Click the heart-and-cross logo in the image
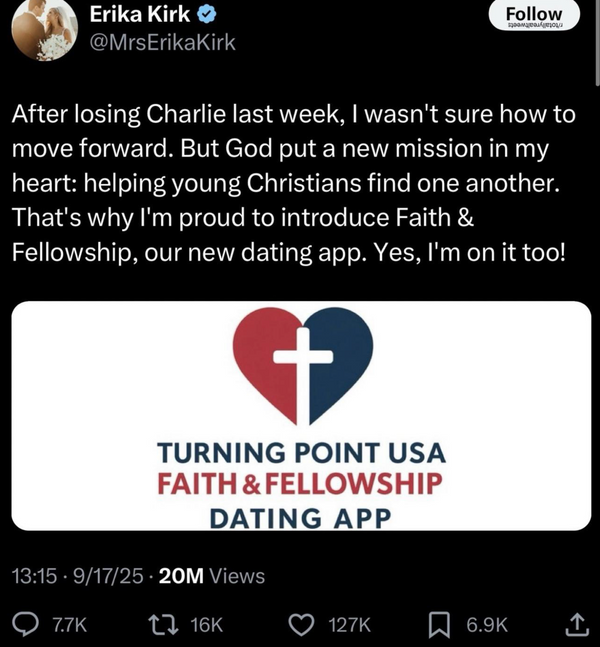 coord(302,363)
